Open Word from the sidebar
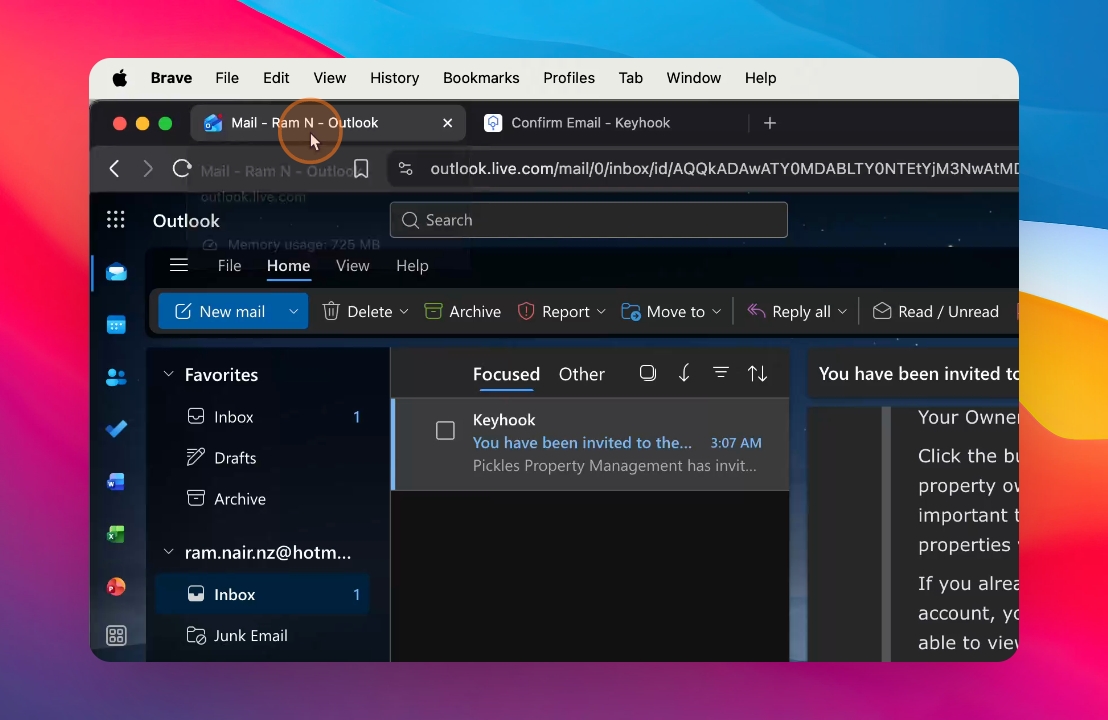This screenshot has height=720, width=1108. point(117,482)
